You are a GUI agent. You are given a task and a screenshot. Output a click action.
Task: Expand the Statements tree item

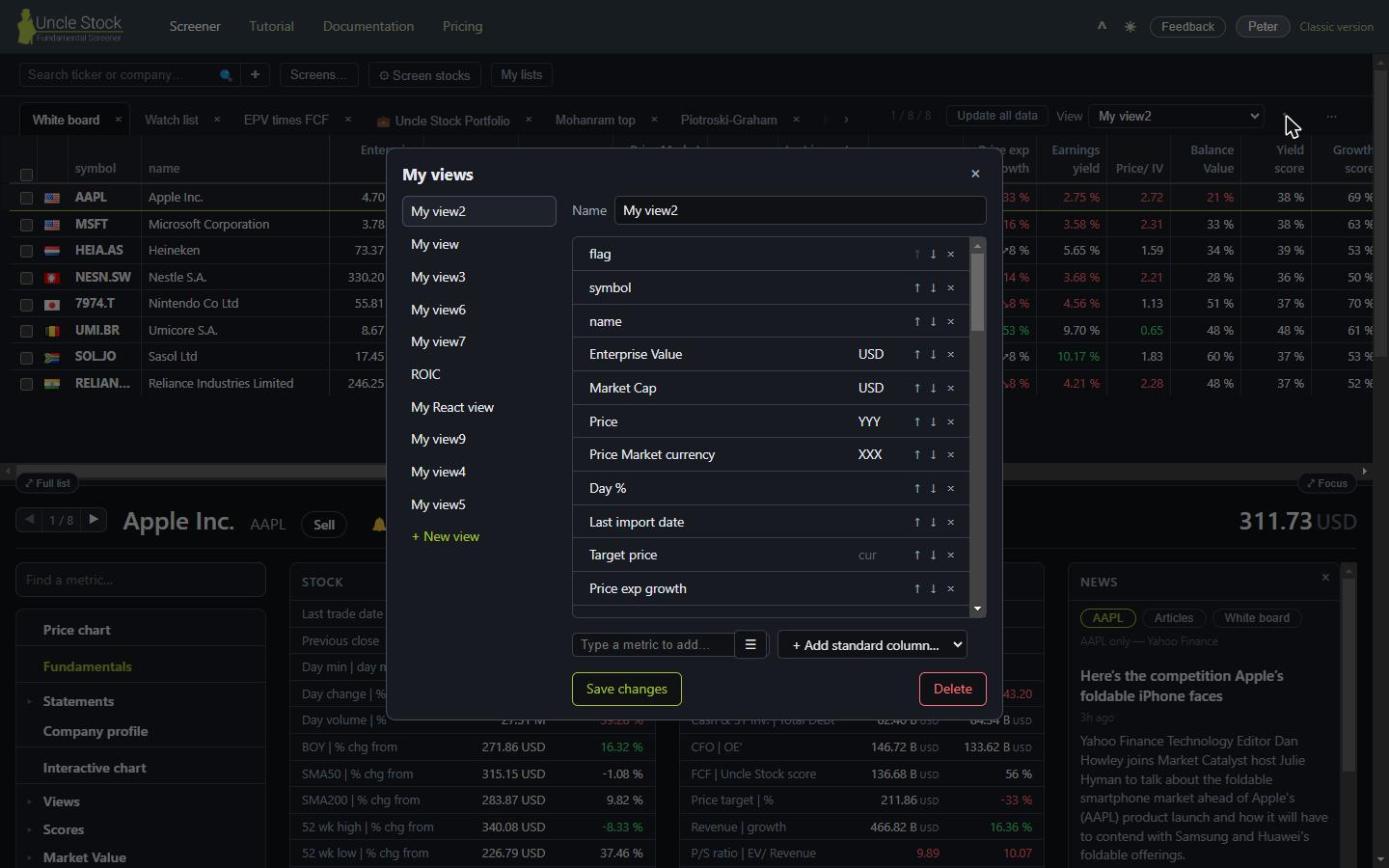29,702
